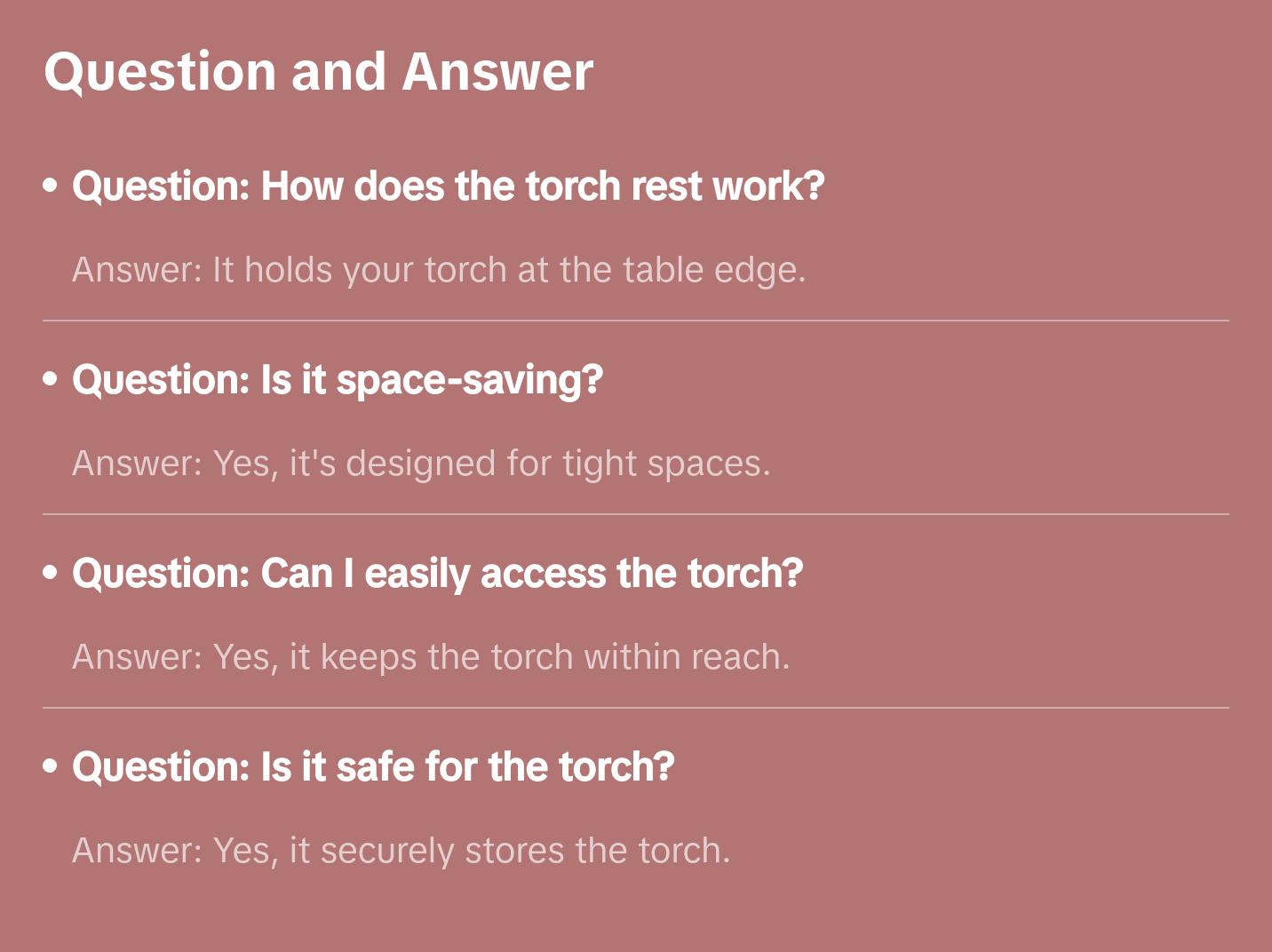Screen dimensions: 1272x952
Task: Click the "Question:" label before "Is it space-saving?"
Action: pyautogui.click(x=161, y=380)
